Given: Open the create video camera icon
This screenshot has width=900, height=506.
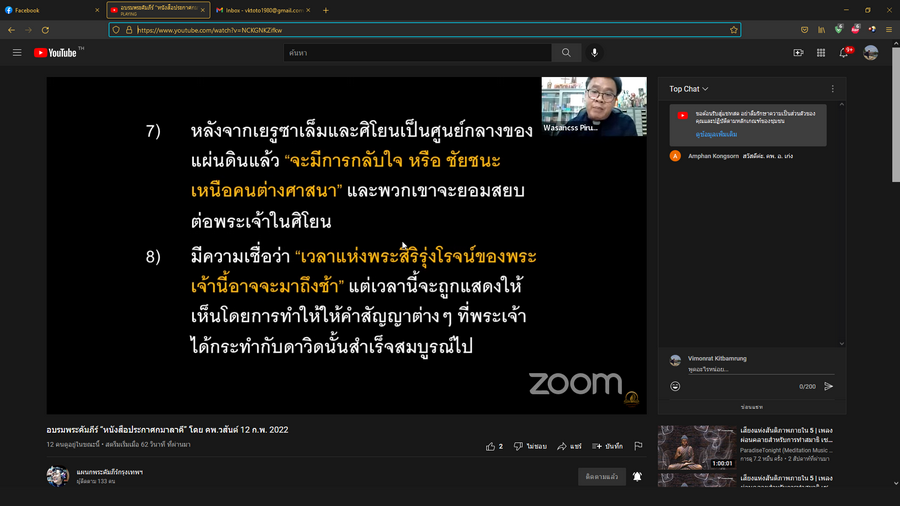Looking at the screenshot, I should 798,53.
